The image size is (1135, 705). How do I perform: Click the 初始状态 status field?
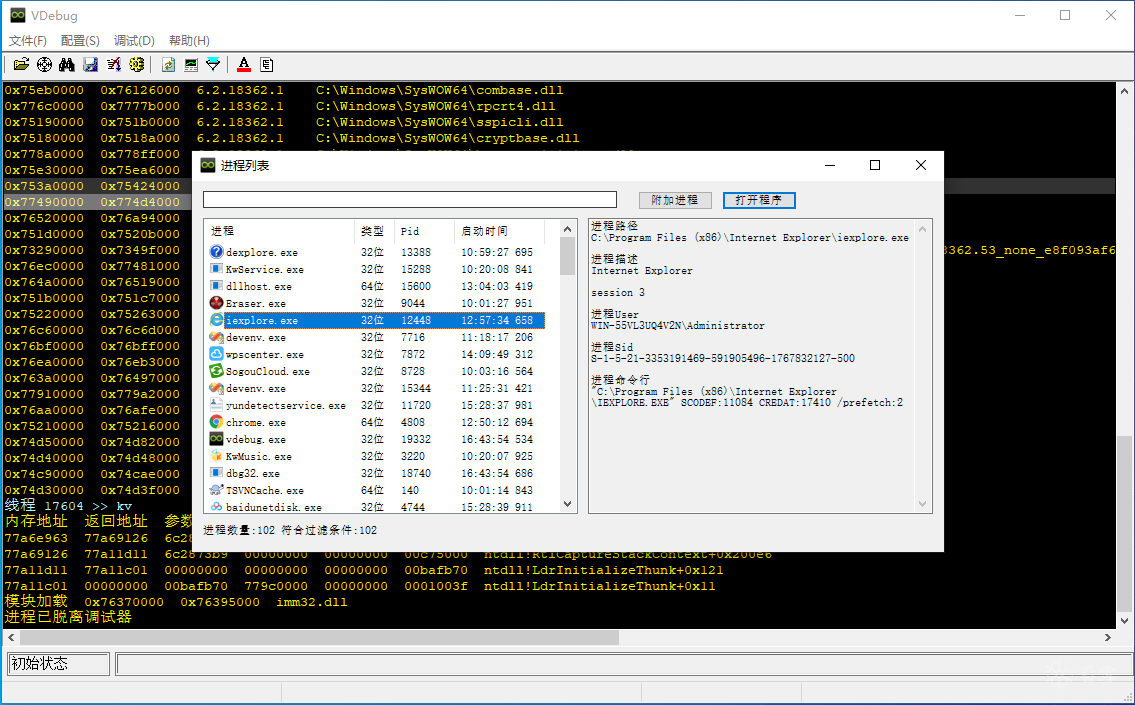coord(59,664)
